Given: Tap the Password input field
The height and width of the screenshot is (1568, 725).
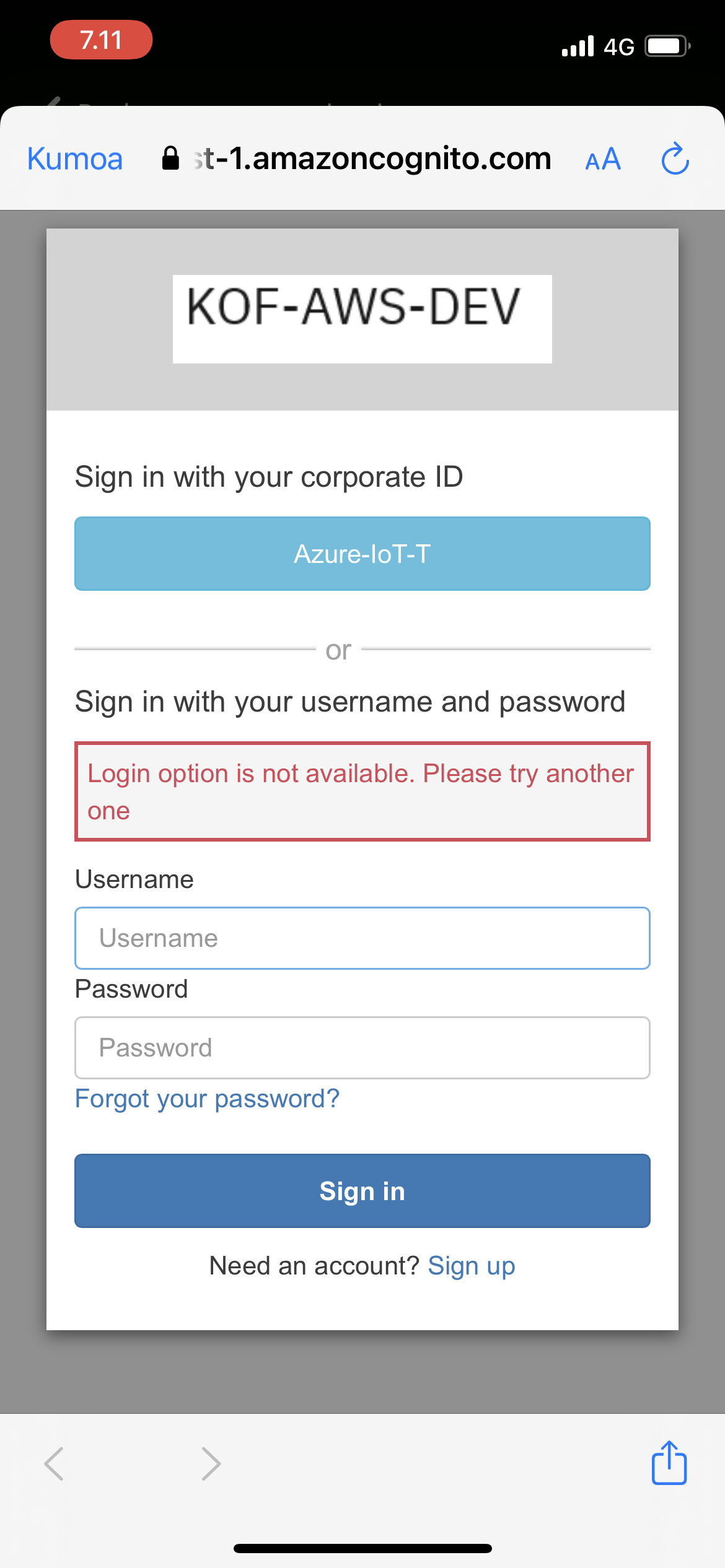Looking at the screenshot, I should (362, 1047).
